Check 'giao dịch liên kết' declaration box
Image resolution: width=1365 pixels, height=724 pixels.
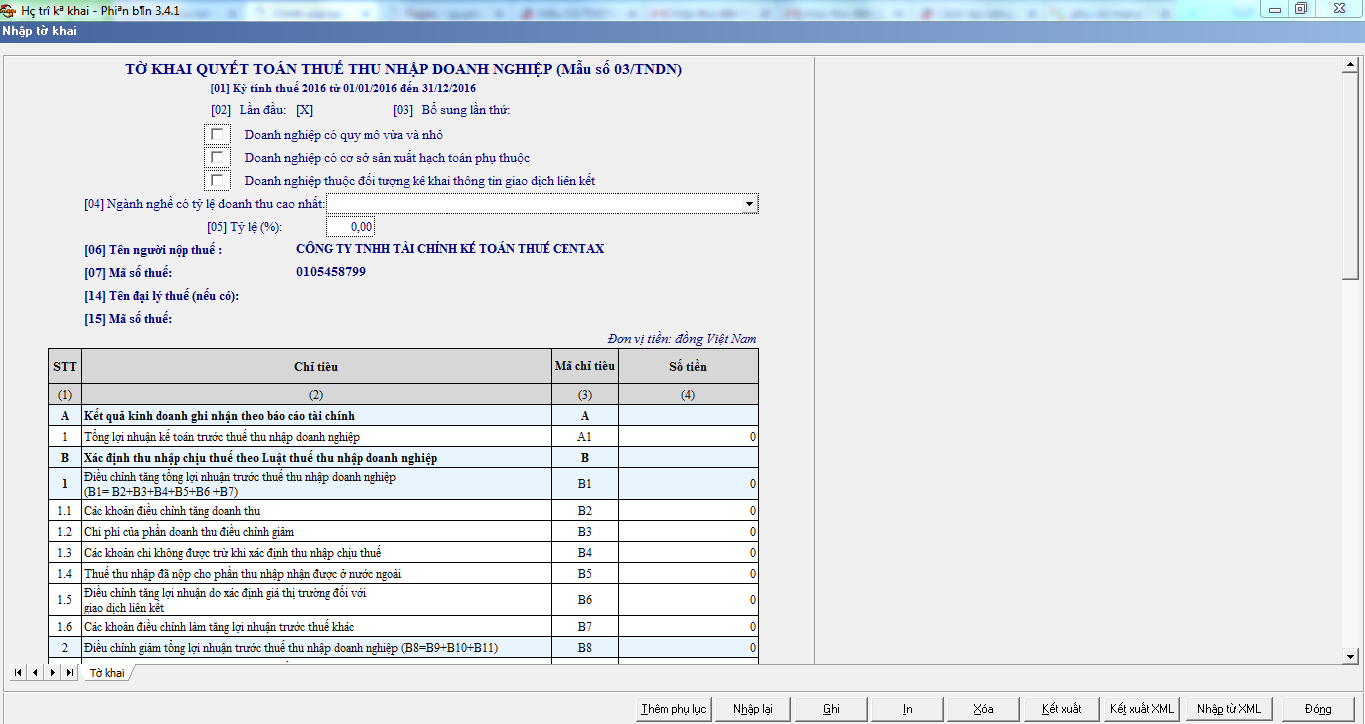coord(217,181)
